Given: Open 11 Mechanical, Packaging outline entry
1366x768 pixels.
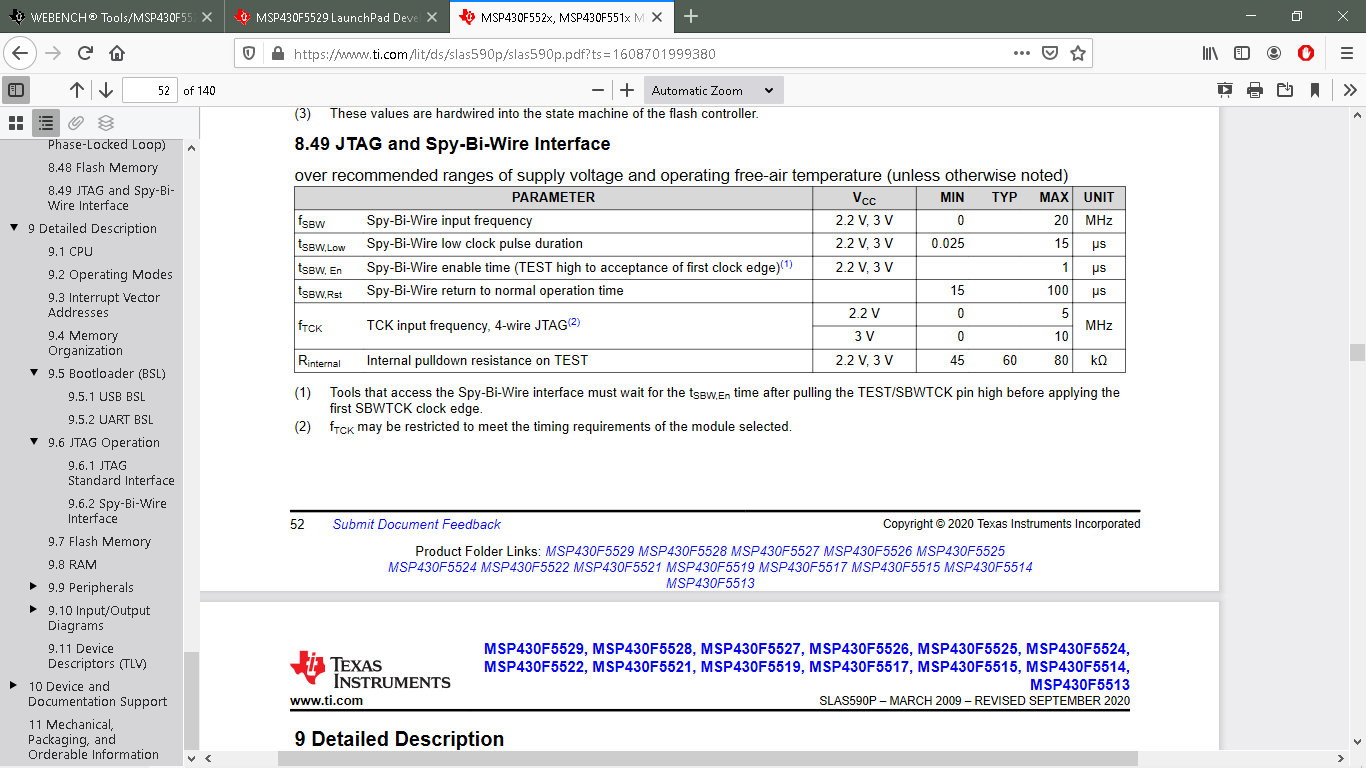Looking at the screenshot, I should (93, 740).
